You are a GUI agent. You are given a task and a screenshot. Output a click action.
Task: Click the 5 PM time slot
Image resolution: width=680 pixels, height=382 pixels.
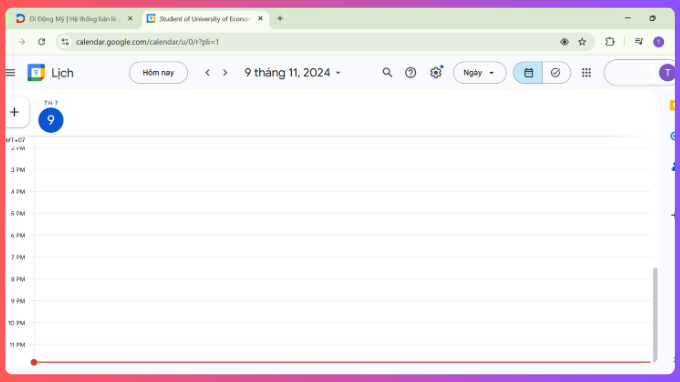(x=343, y=224)
